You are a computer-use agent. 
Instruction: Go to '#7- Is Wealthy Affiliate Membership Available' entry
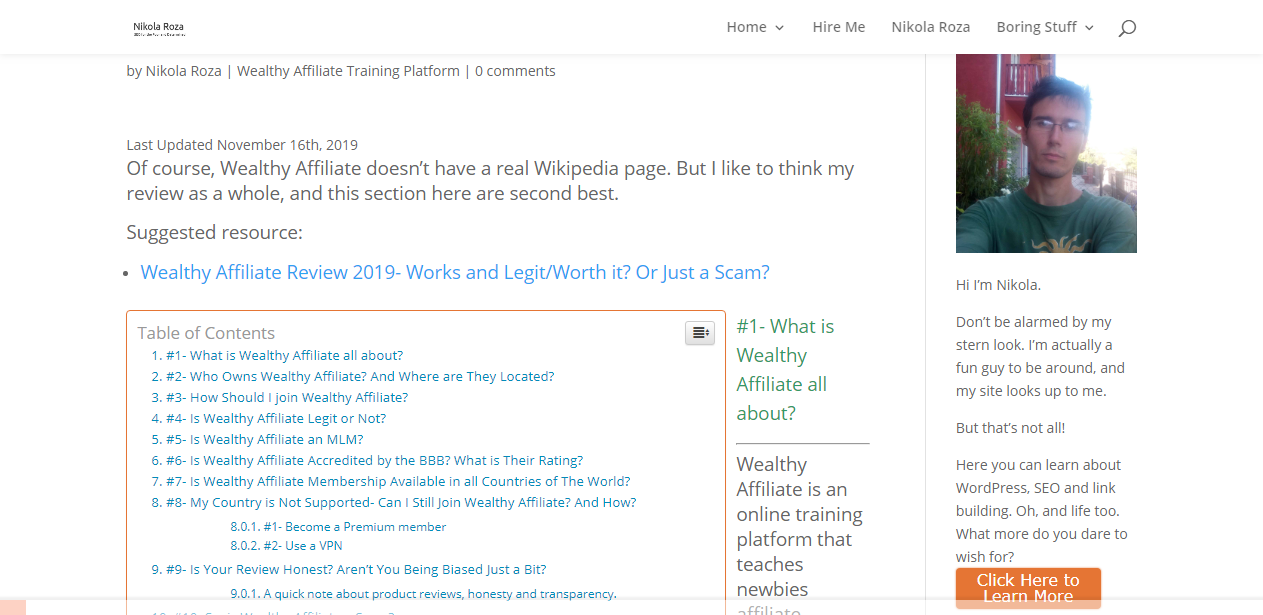pos(398,481)
